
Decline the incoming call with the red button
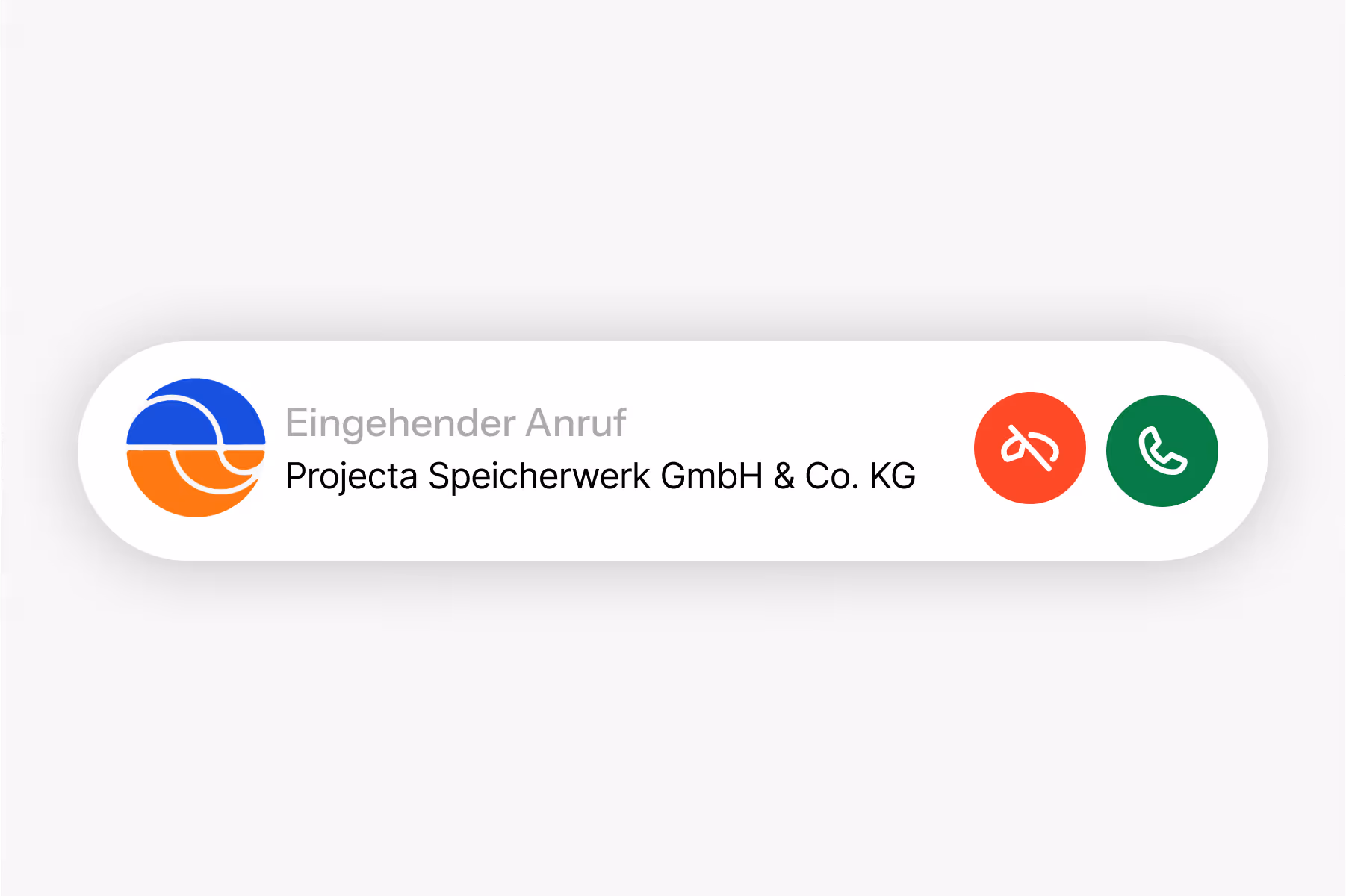[x=1029, y=448]
